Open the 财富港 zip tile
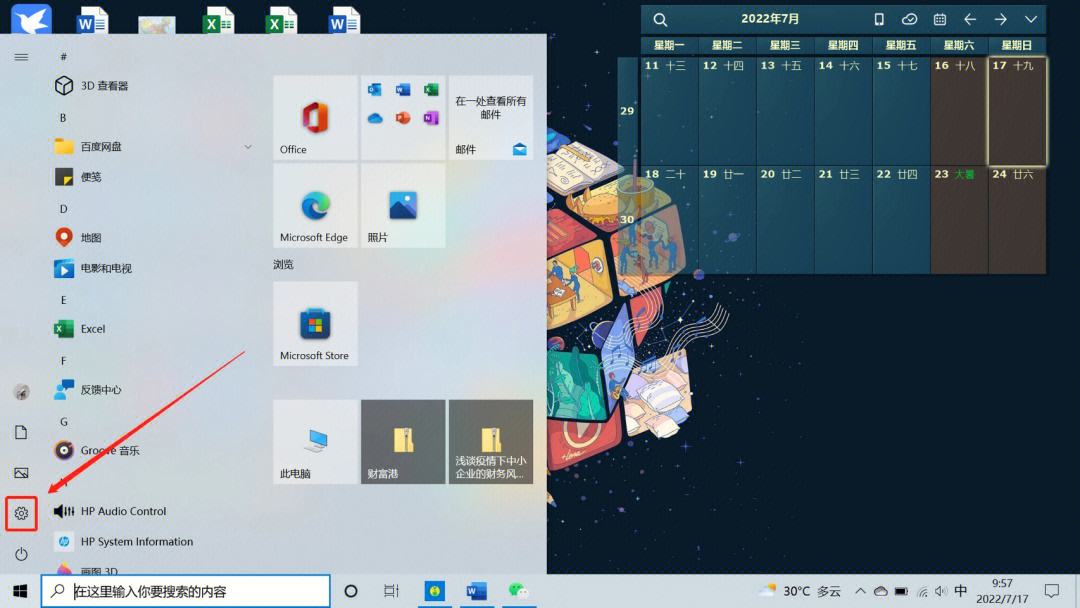 pyautogui.click(x=403, y=442)
